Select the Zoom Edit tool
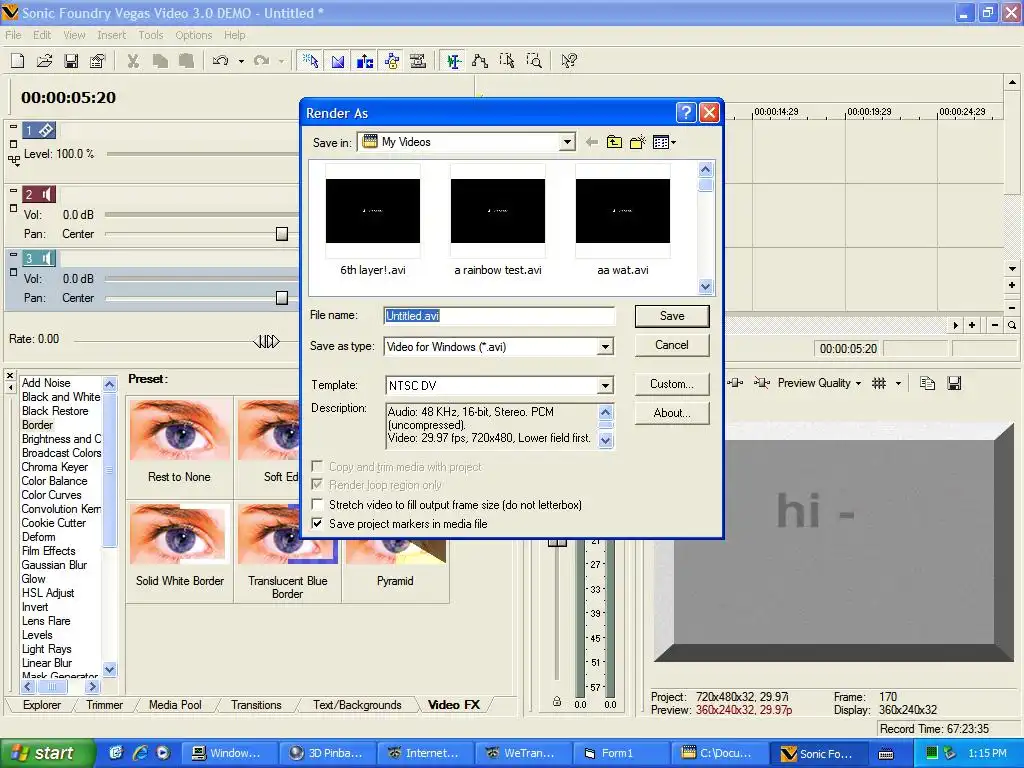This screenshot has height=768, width=1024. [534, 61]
